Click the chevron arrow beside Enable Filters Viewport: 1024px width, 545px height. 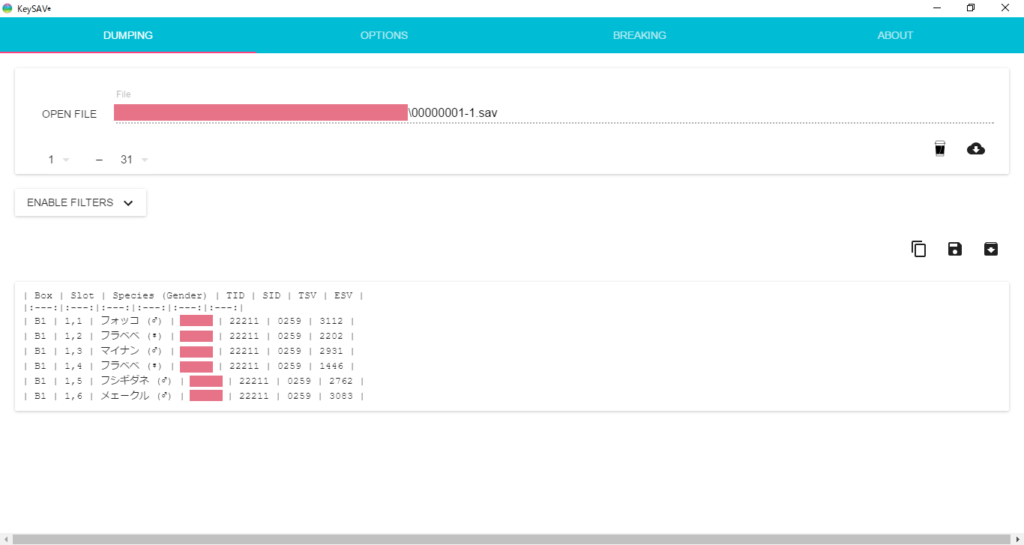point(128,203)
